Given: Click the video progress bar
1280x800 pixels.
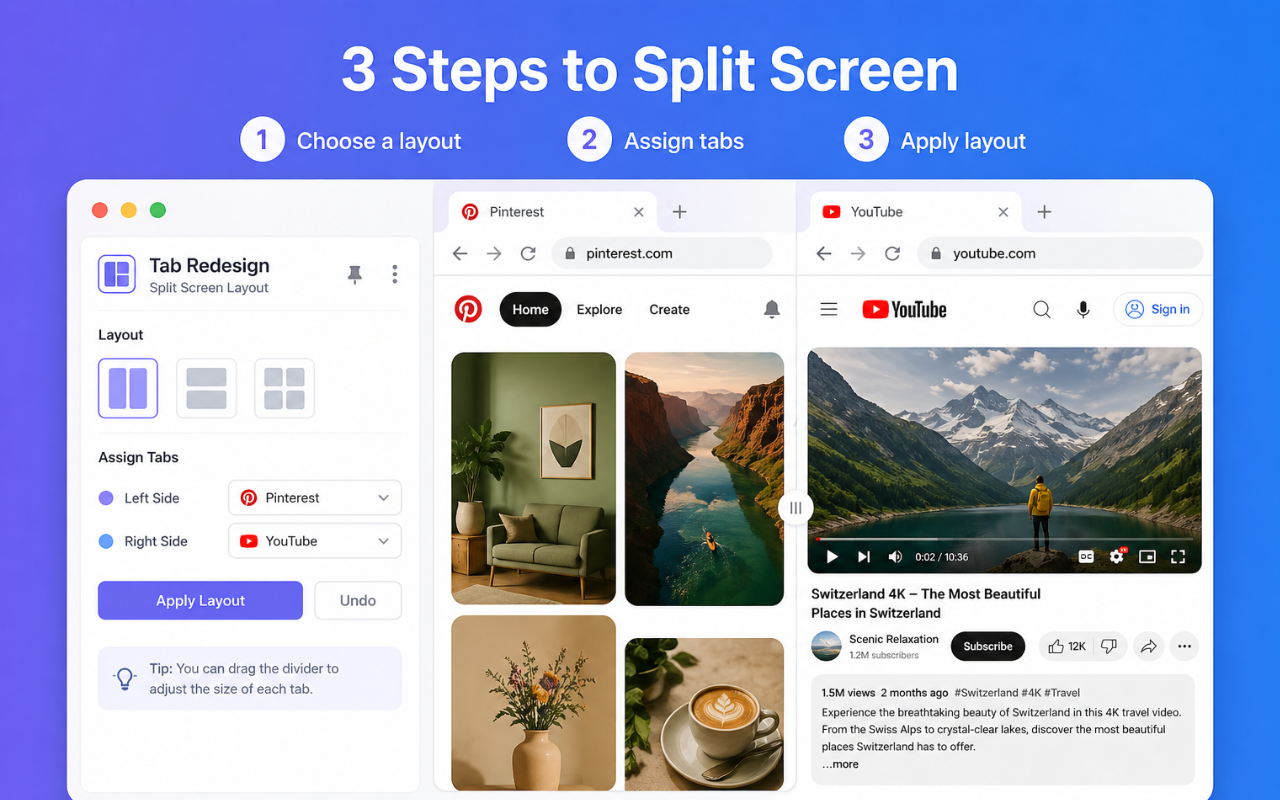Looking at the screenshot, I should [1004, 540].
